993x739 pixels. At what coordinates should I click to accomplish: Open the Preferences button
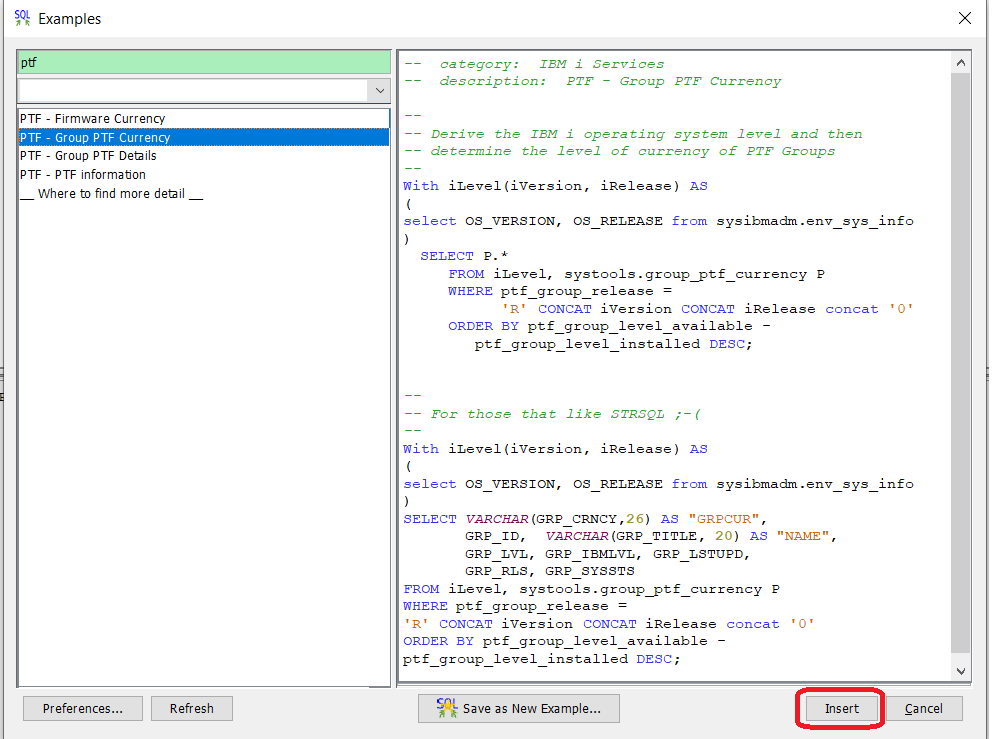[x=83, y=709]
